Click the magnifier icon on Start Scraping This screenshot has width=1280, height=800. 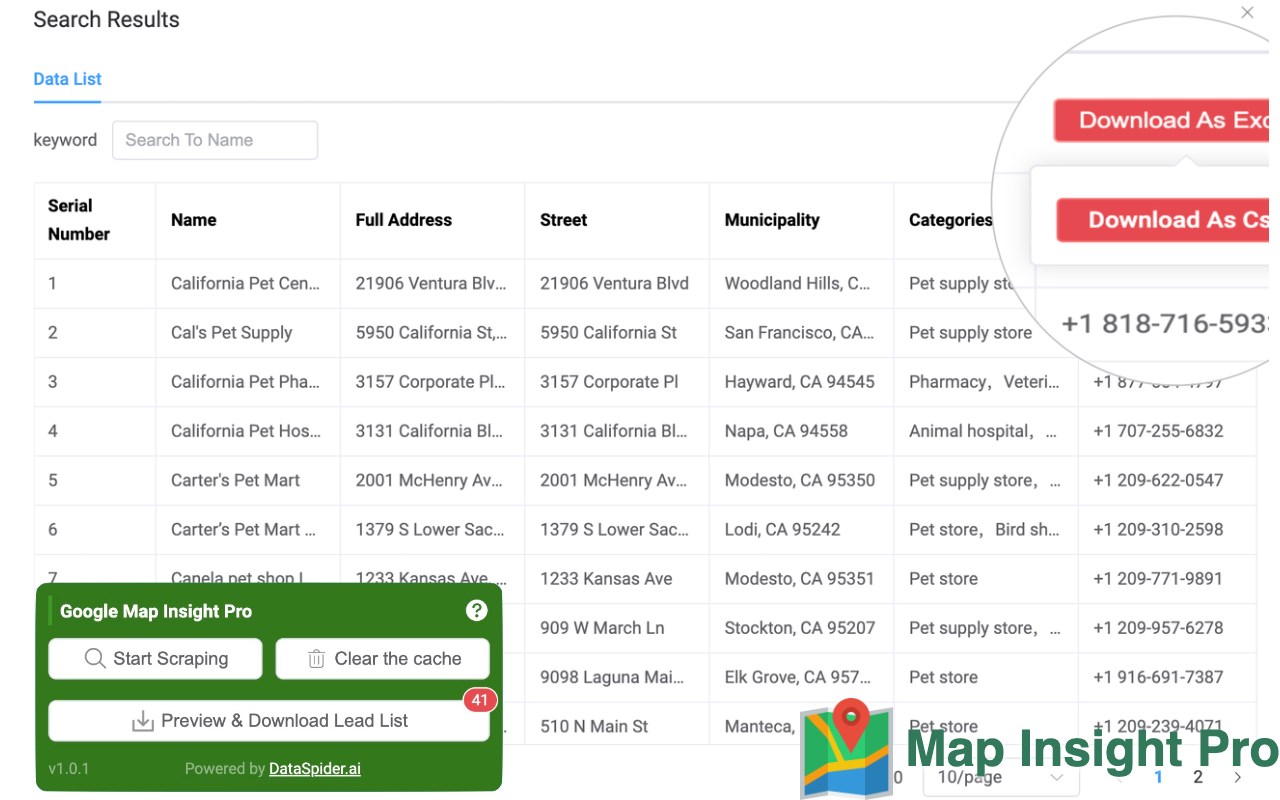click(x=95, y=659)
